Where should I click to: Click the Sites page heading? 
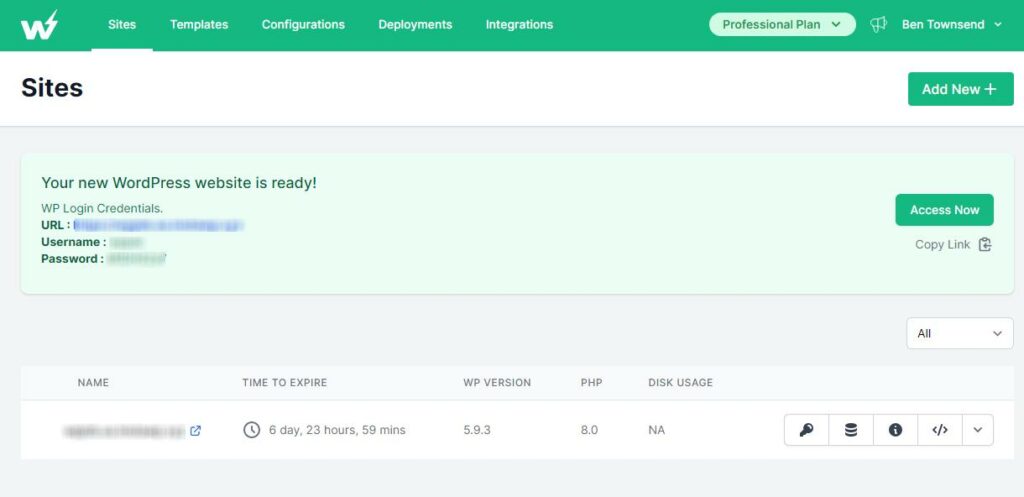click(x=52, y=88)
